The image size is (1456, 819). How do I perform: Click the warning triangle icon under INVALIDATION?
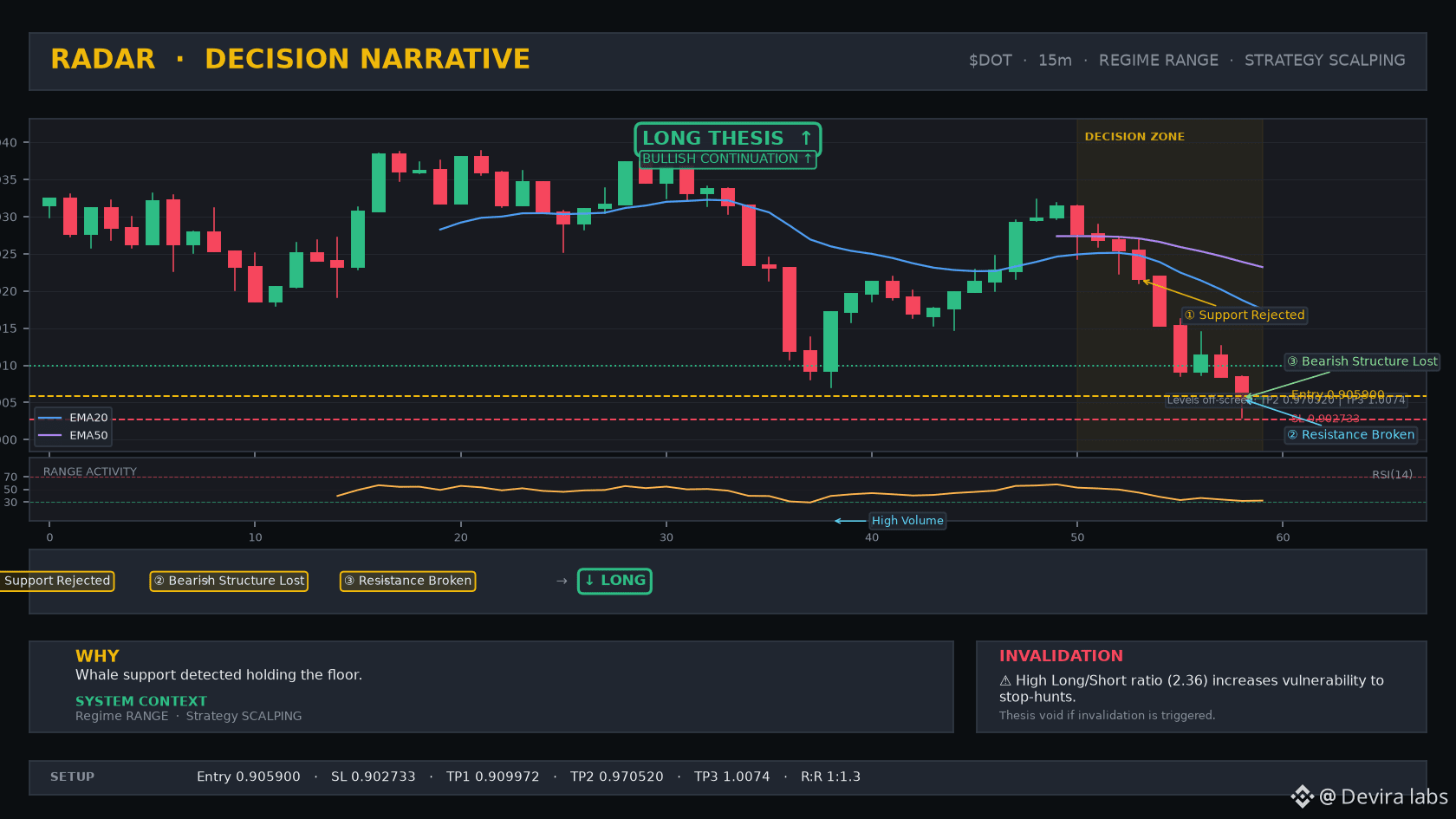pyautogui.click(x=1005, y=681)
